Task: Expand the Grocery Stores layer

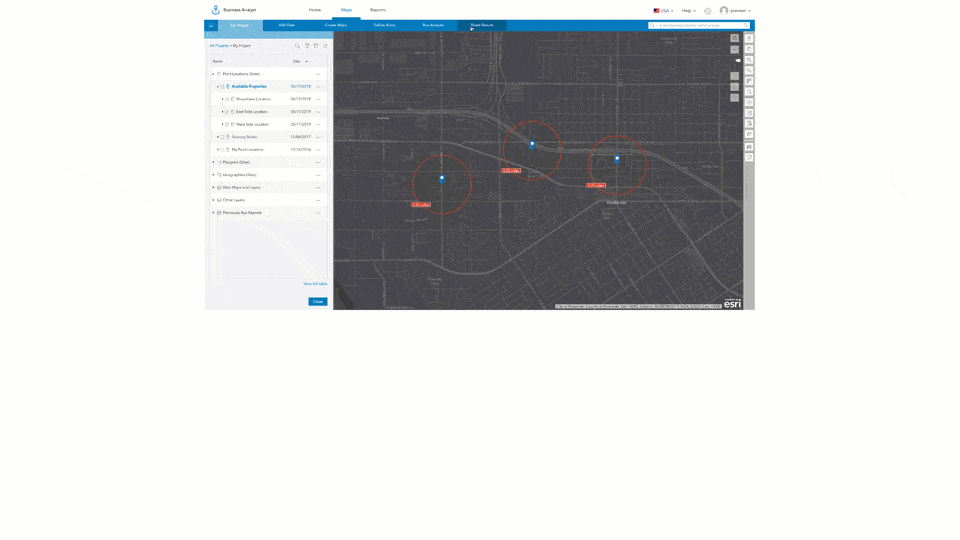Action: tap(218, 137)
